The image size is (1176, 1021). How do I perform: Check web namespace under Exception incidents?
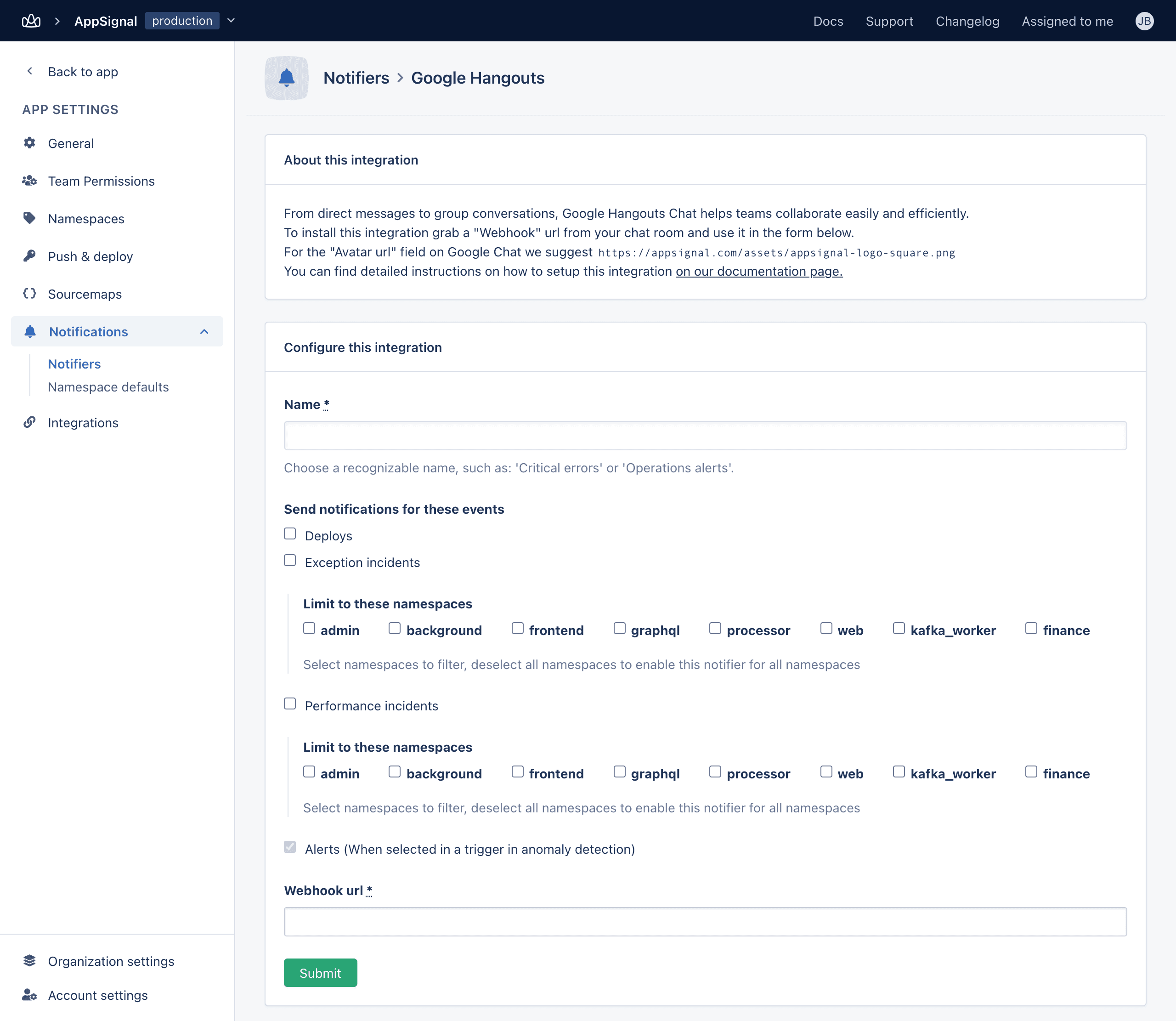pyautogui.click(x=826, y=629)
